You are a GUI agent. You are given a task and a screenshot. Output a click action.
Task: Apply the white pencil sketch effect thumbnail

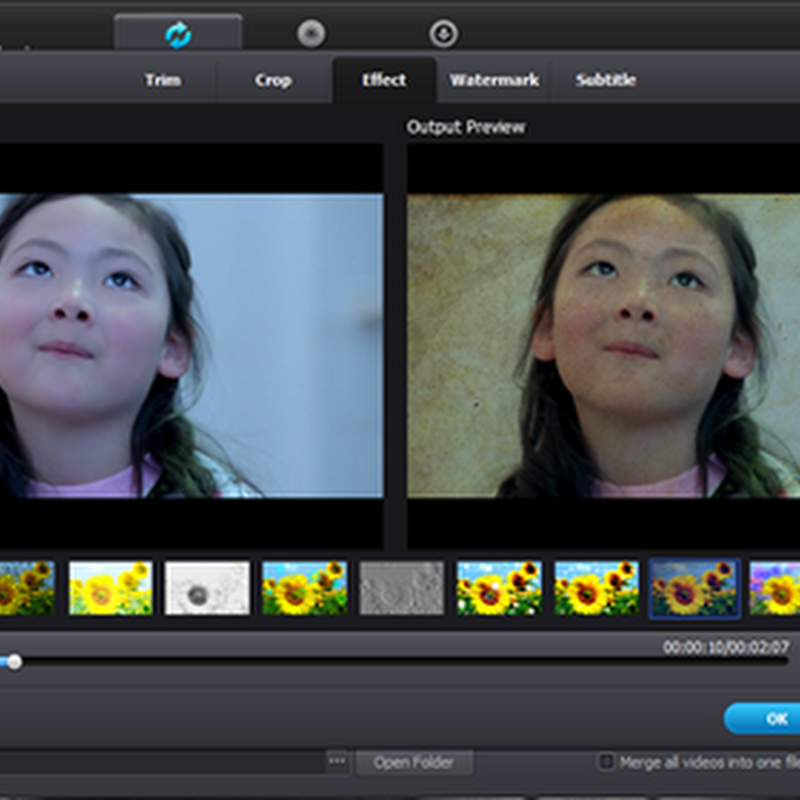pos(207,588)
